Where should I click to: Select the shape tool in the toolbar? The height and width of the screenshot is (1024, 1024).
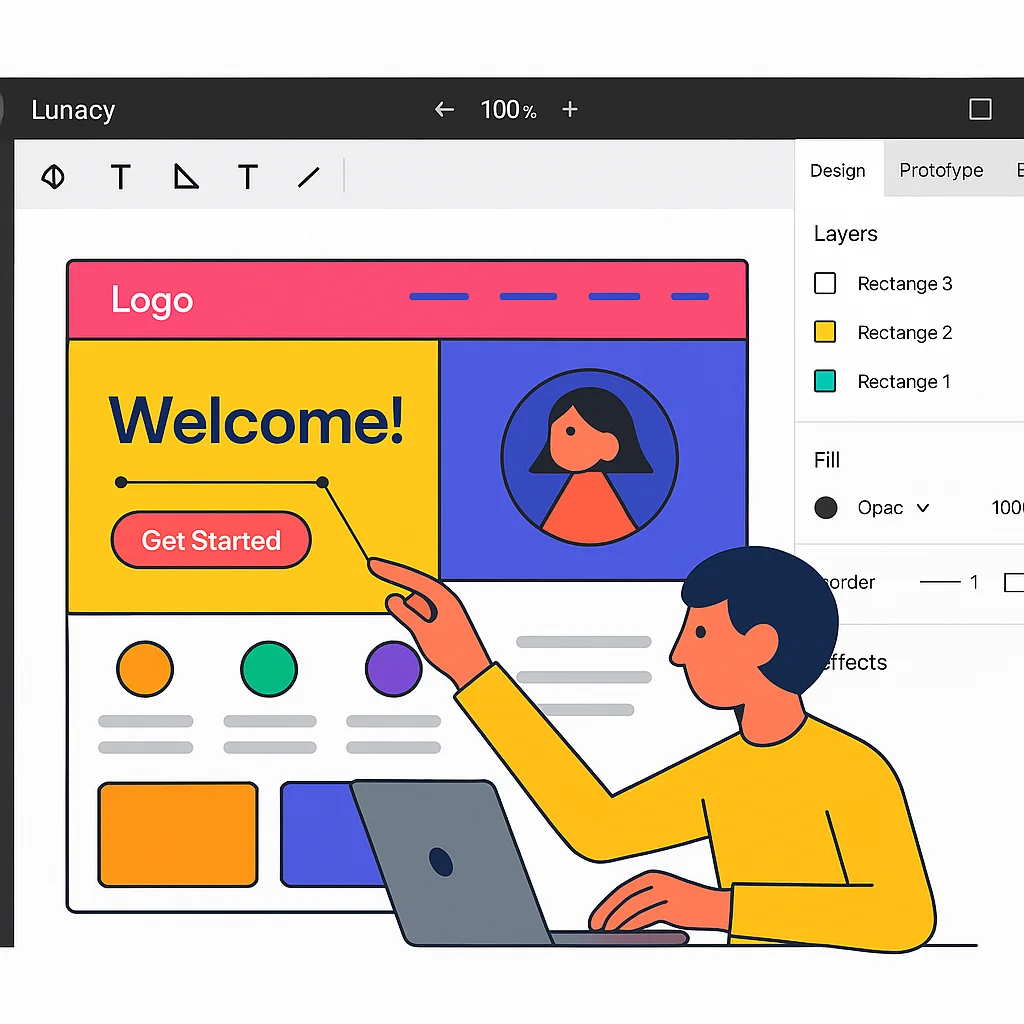(53, 177)
